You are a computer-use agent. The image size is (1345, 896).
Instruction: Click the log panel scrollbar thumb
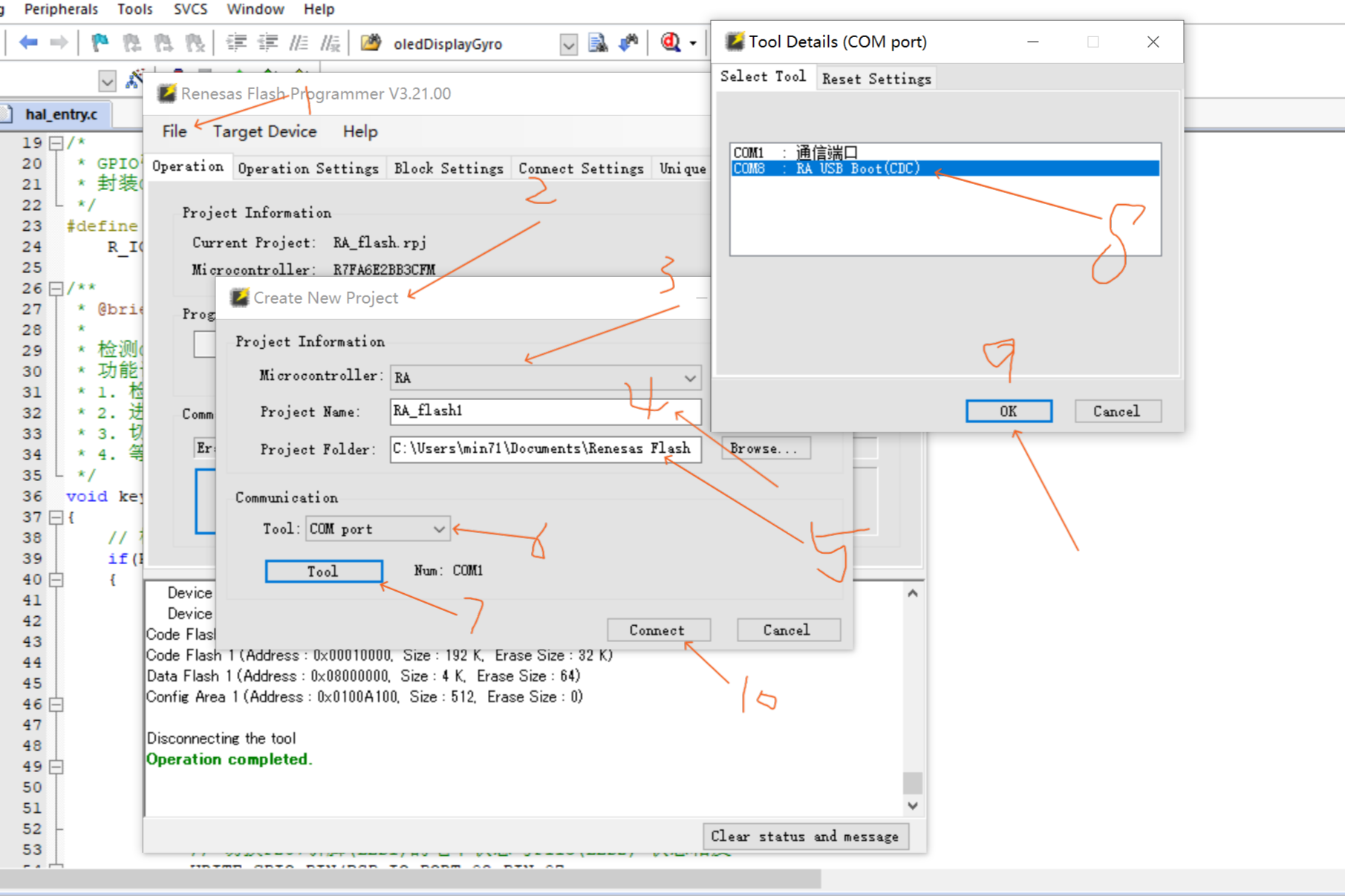(913, 782)
